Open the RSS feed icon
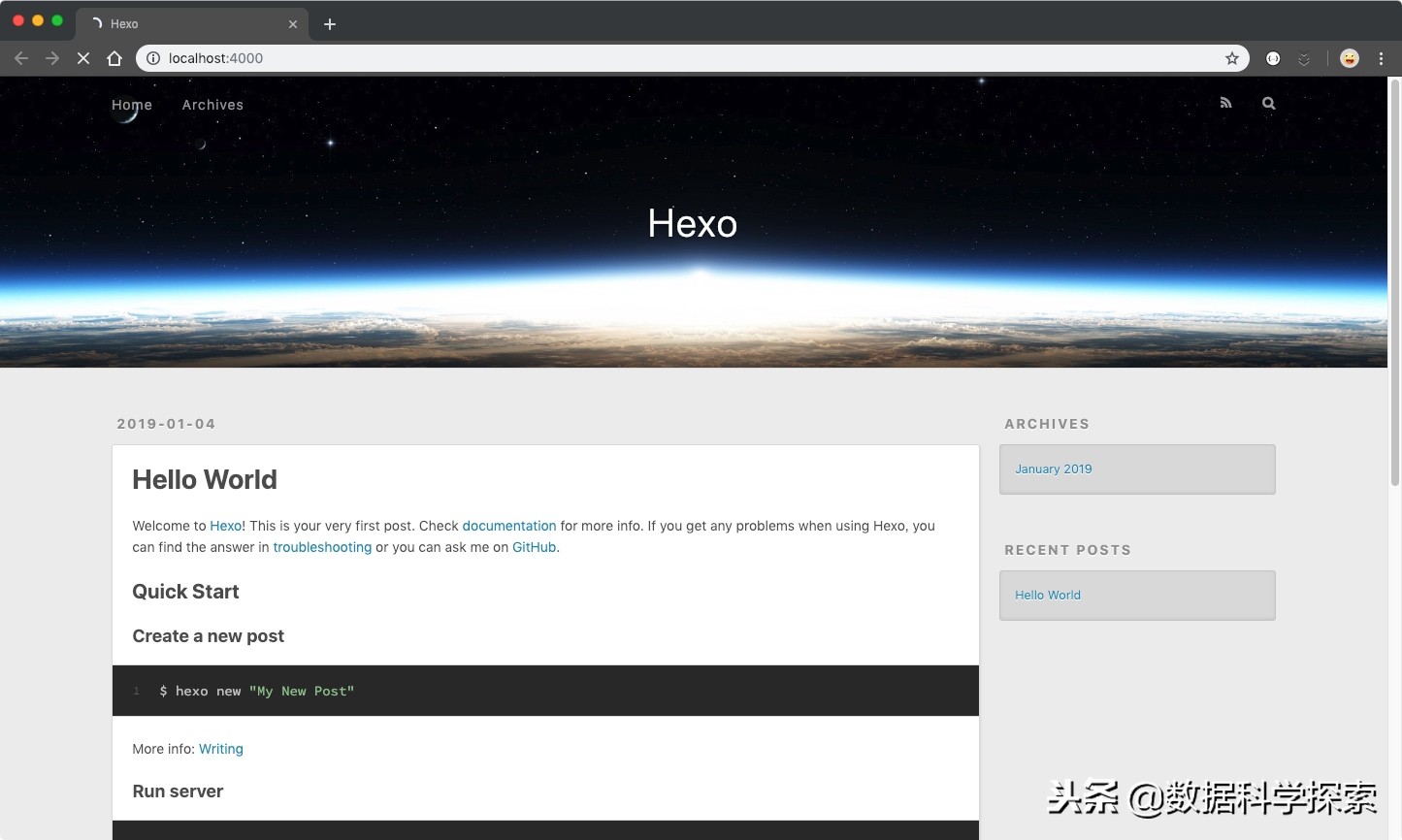 pyautogui.click(x=1226, y=103)
